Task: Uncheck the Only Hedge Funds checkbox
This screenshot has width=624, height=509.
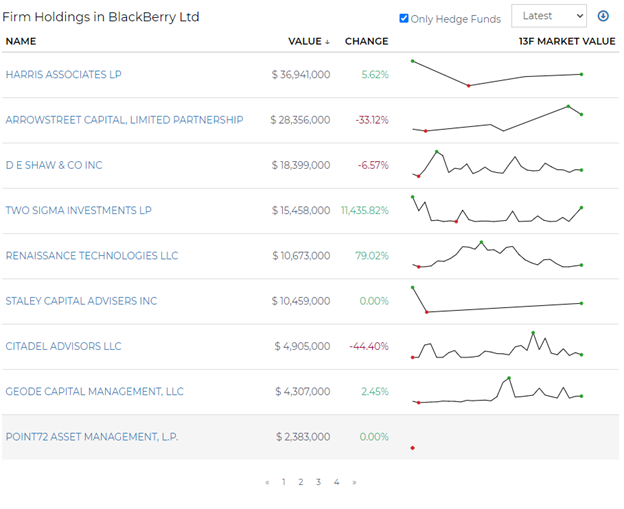Action: tap(404, 18)
